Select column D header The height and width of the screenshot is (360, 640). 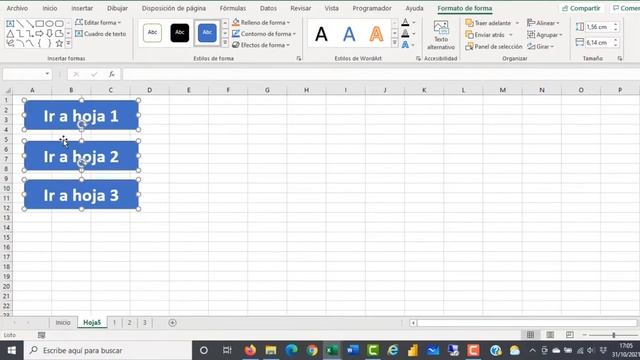149,90
